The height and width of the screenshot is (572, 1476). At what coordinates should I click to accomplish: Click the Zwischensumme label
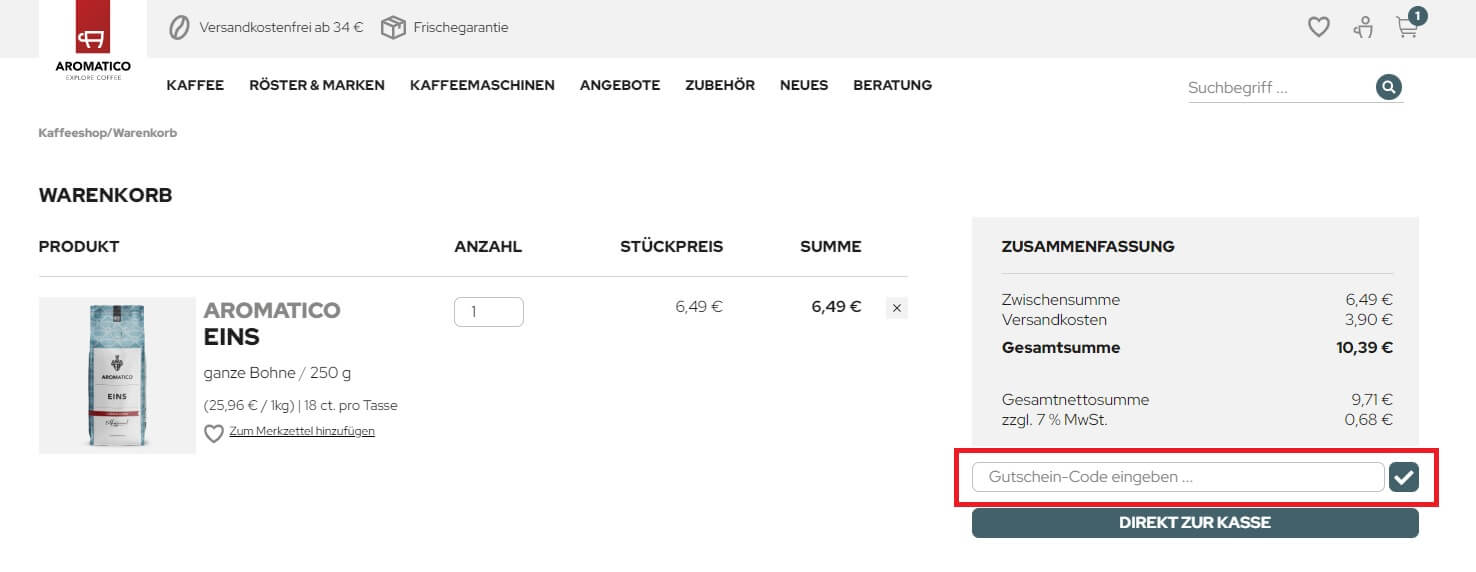1061,300
